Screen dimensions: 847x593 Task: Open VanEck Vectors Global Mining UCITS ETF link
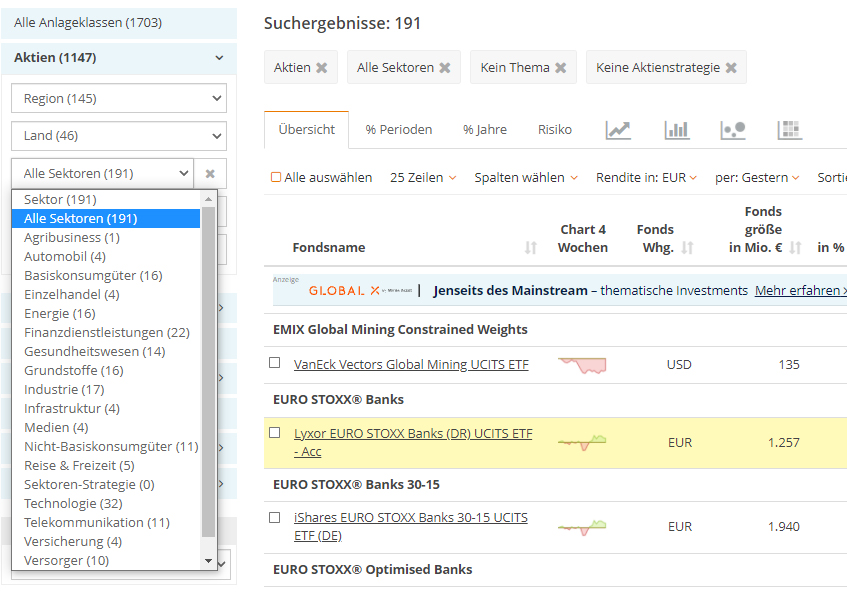[411, 365]
